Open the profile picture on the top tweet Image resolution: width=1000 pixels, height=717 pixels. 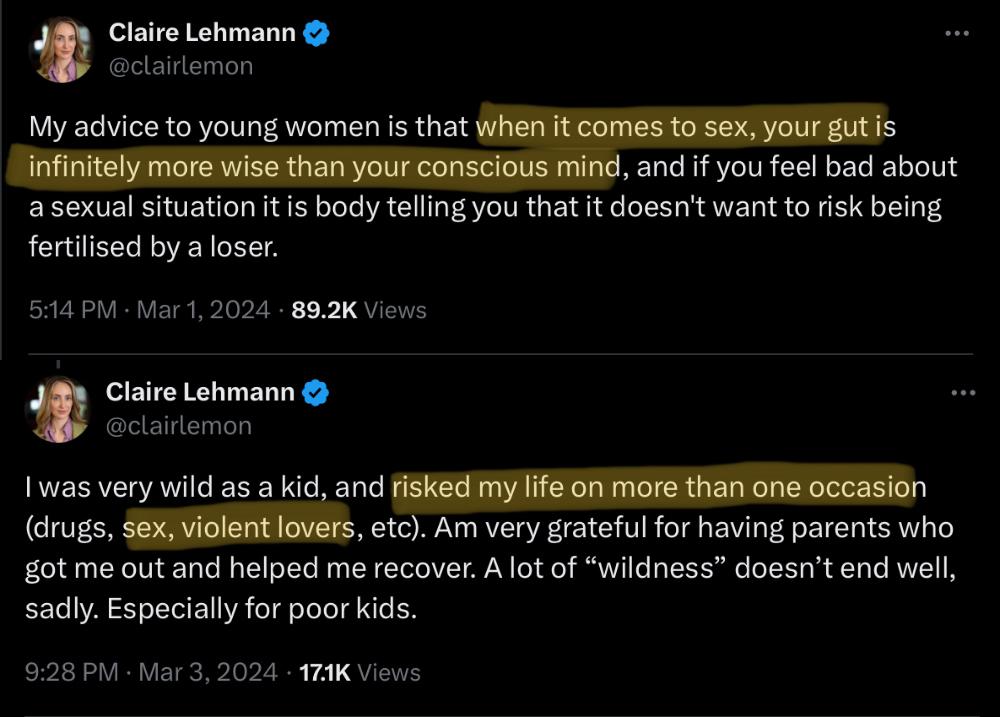pos(64,48)
